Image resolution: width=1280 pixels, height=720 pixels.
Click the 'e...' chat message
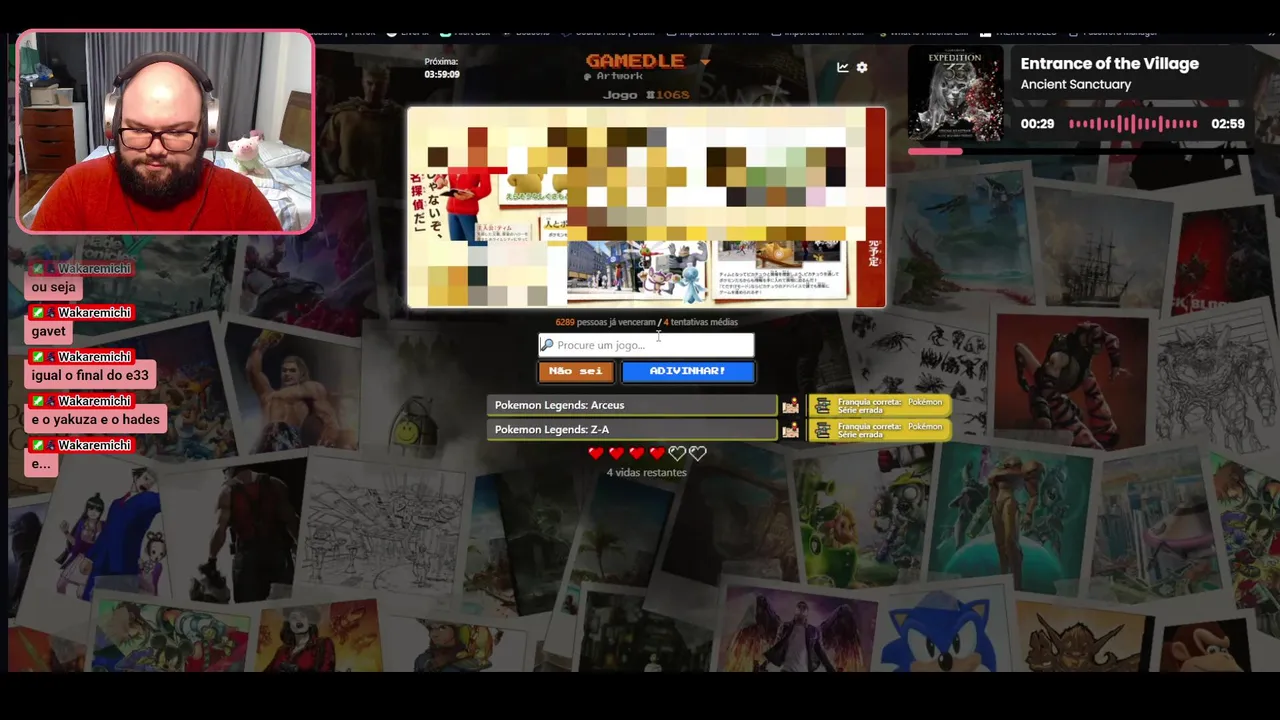point(41,463)
